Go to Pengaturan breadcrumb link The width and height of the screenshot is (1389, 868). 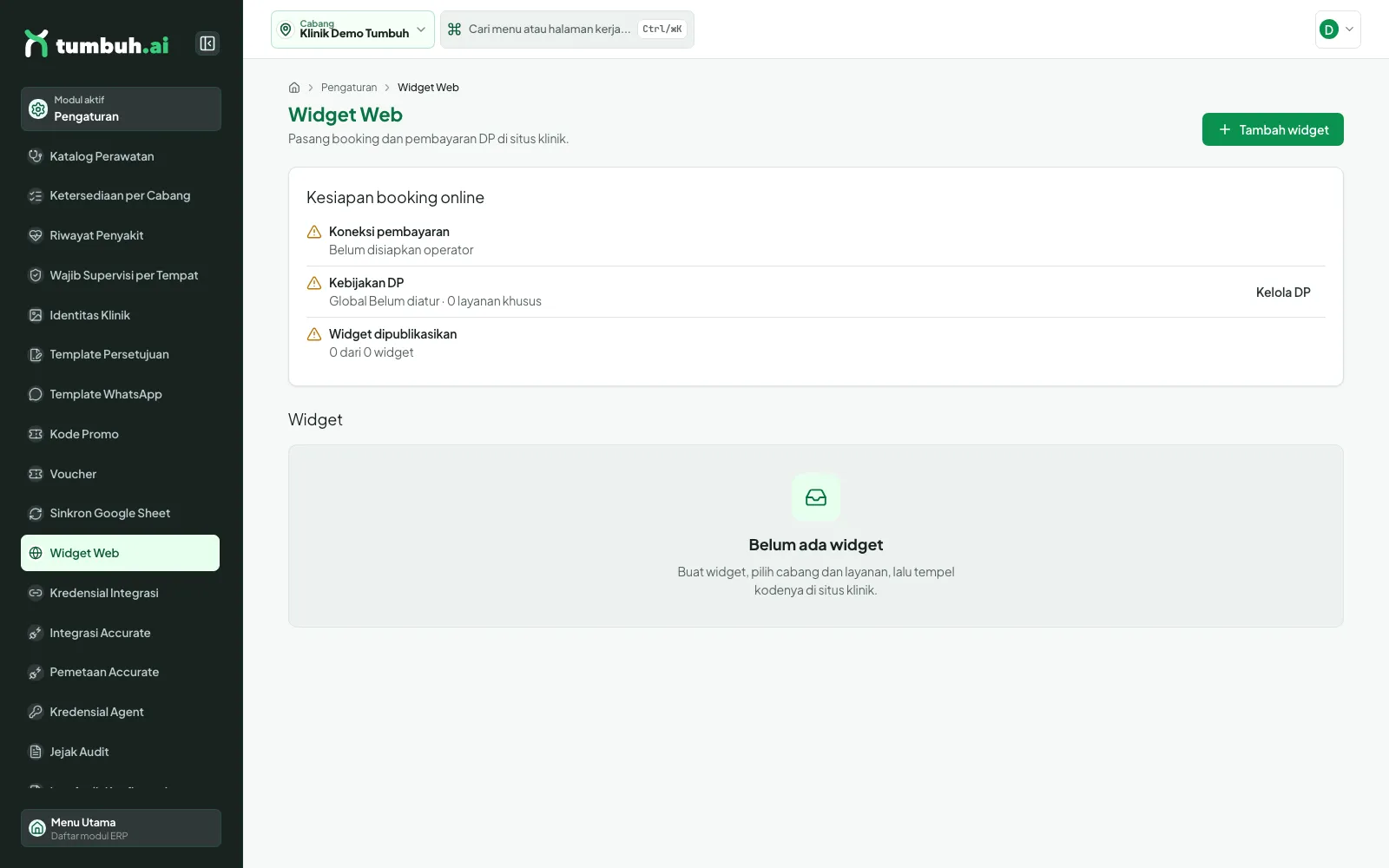tap(349, 88)
